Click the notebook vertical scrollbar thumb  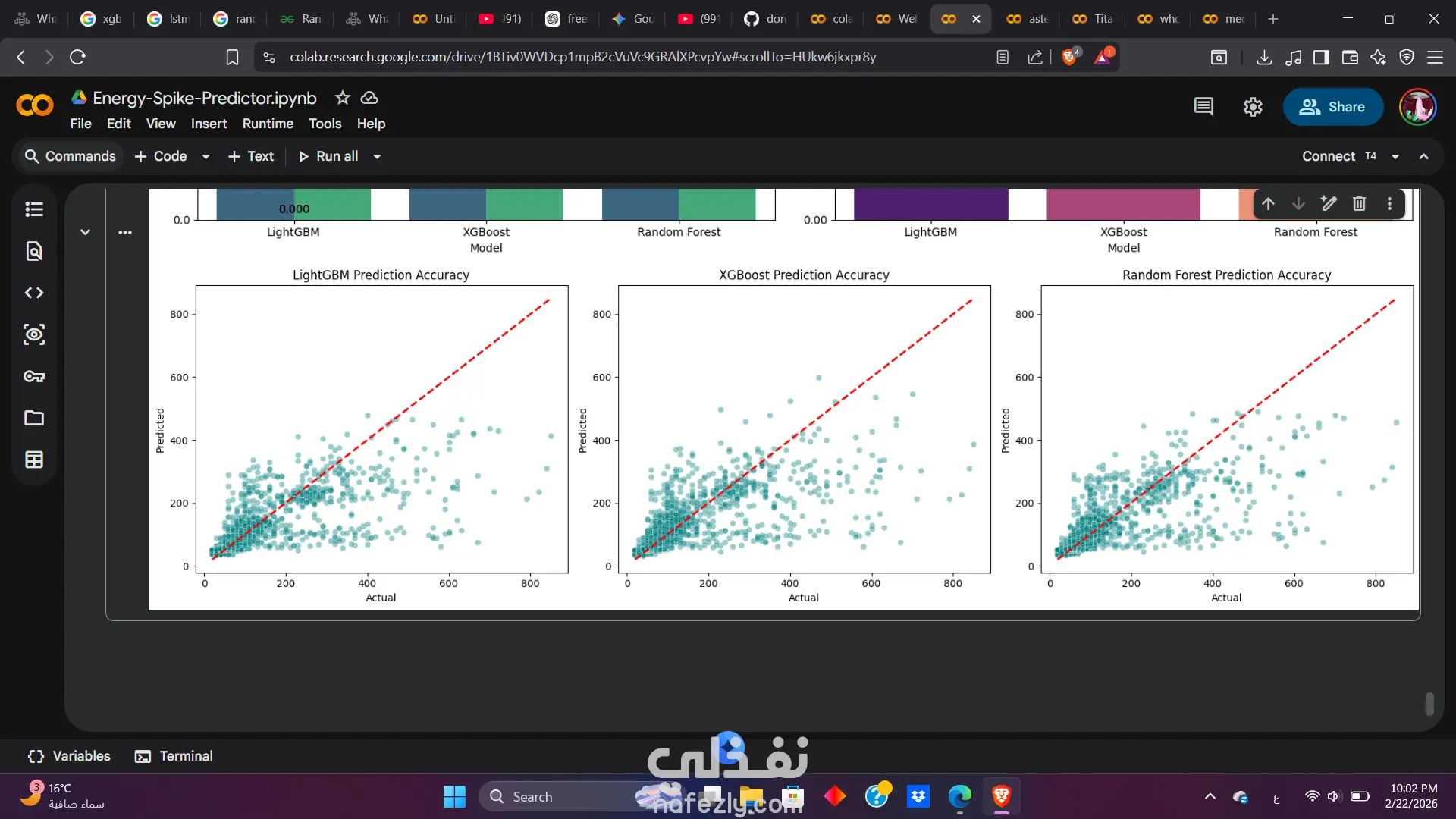pyautogui.click(x=1429, y=704)
